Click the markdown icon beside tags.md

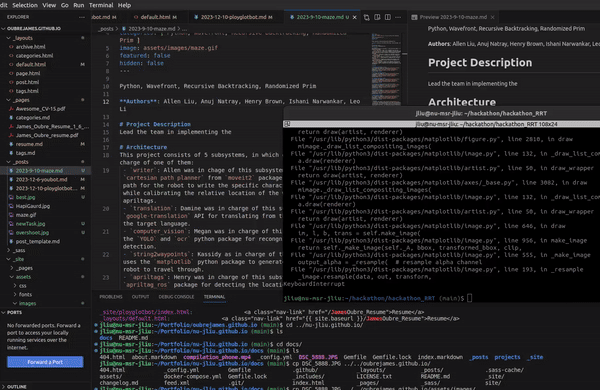tap(11, 153)
